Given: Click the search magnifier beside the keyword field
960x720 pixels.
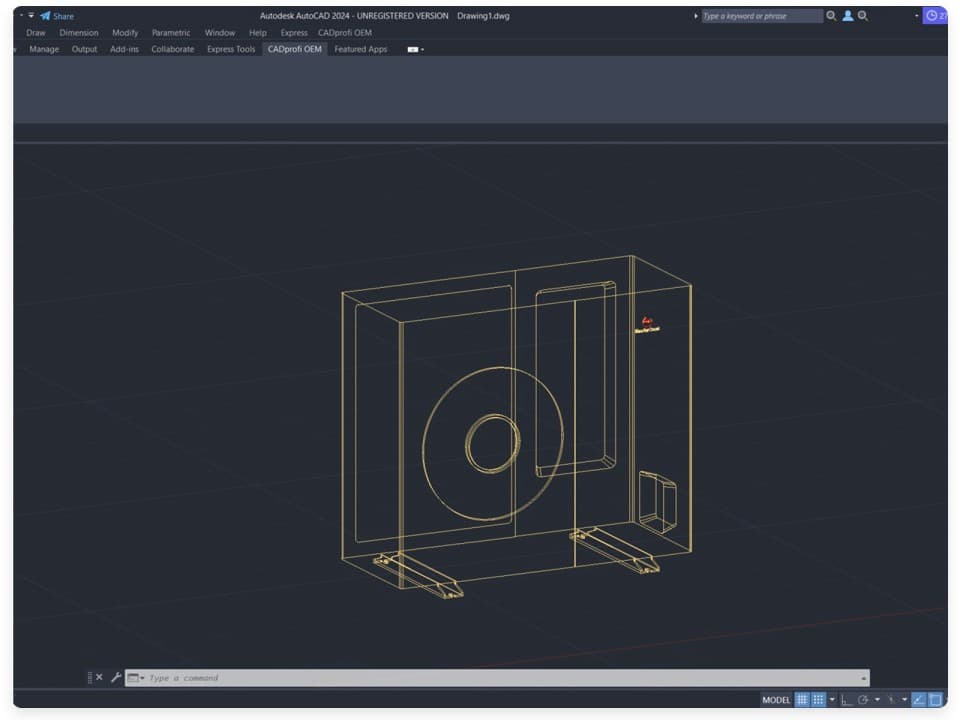Looking at the screenshot, I should pos(831,16).
